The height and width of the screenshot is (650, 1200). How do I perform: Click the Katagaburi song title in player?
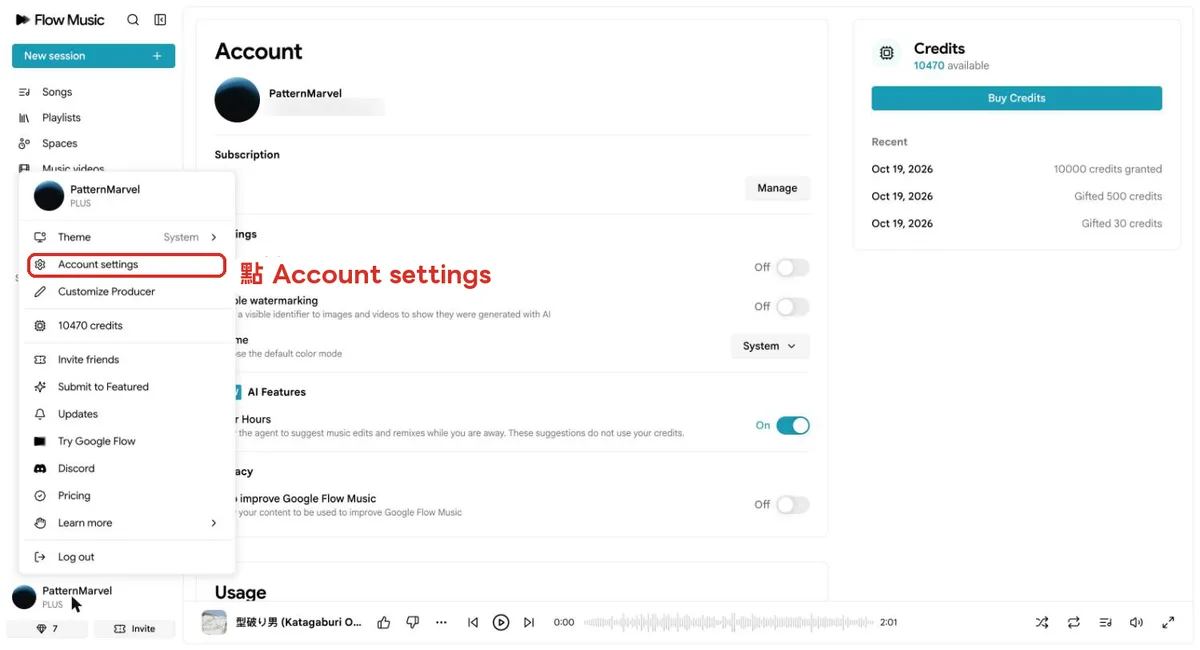pyautogui.click(x=298, y=622)
